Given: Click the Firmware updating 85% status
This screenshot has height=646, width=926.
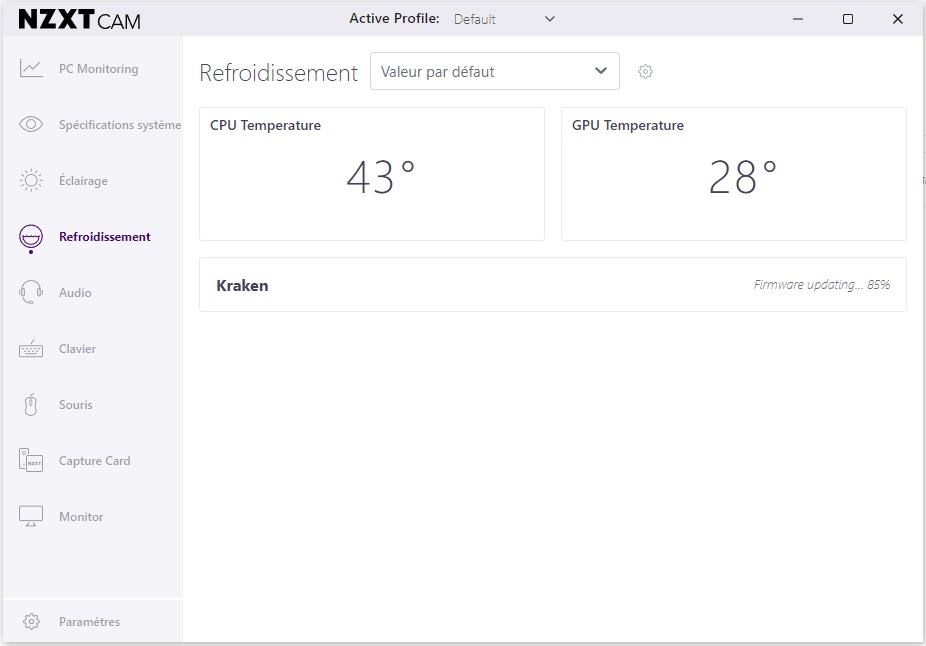Looking at the screenshot, I should (x=821, y=285).
